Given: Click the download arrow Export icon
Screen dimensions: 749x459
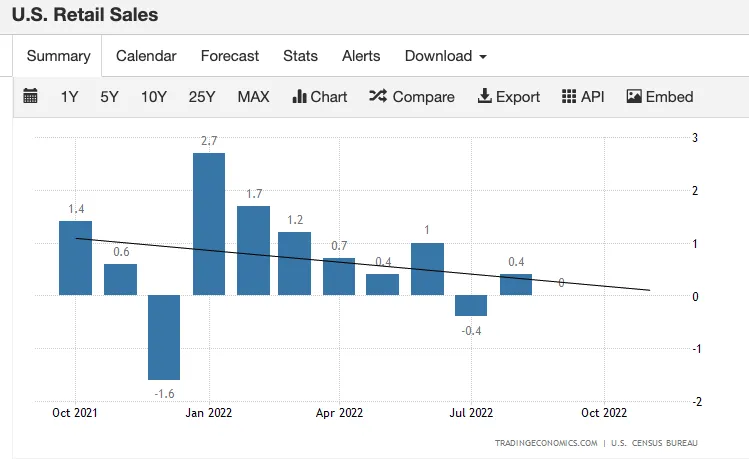Looking at the screenshot, I should click(x=484, y=96).
